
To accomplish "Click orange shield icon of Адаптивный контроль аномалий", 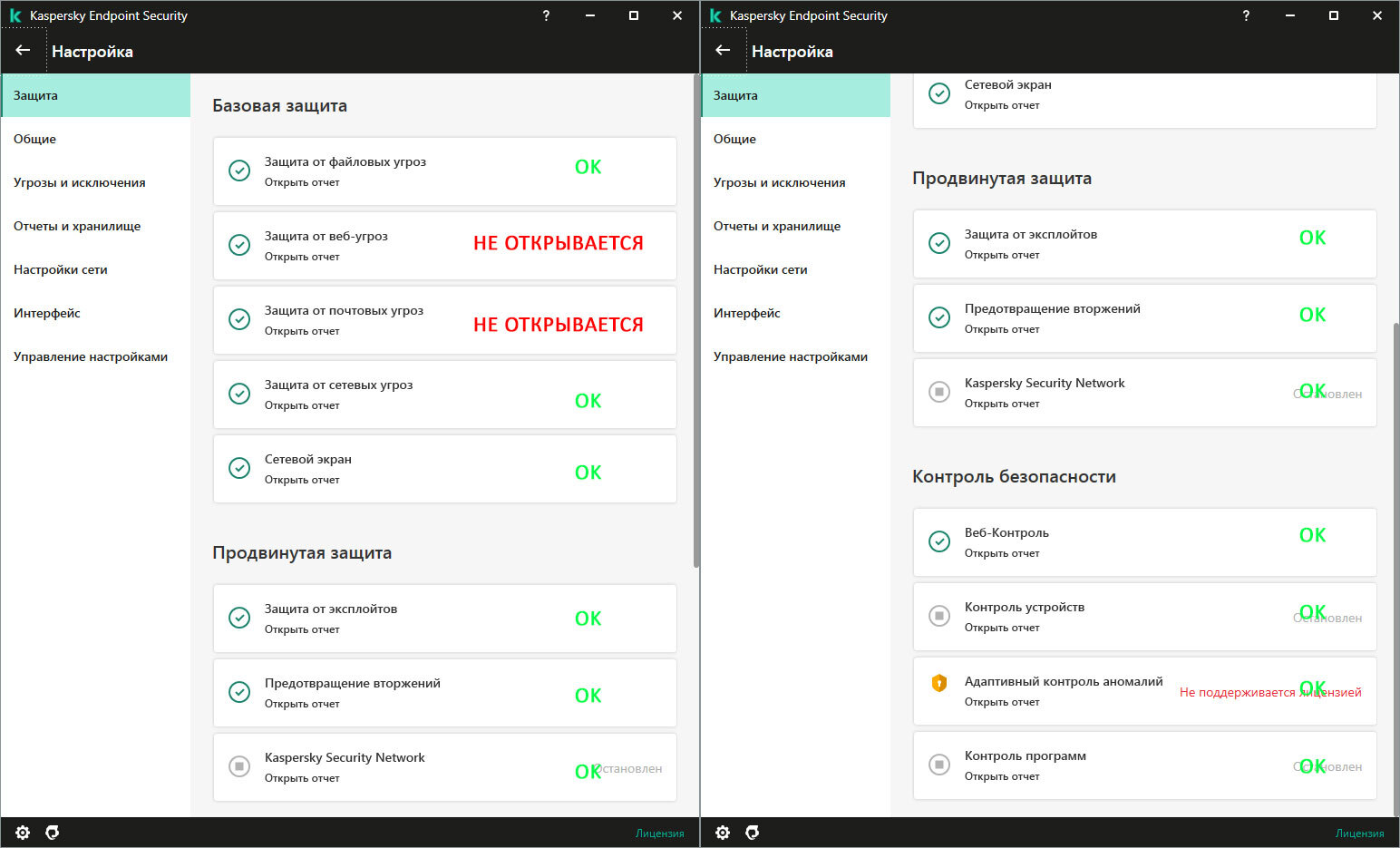I will click(x=939, y=683).
